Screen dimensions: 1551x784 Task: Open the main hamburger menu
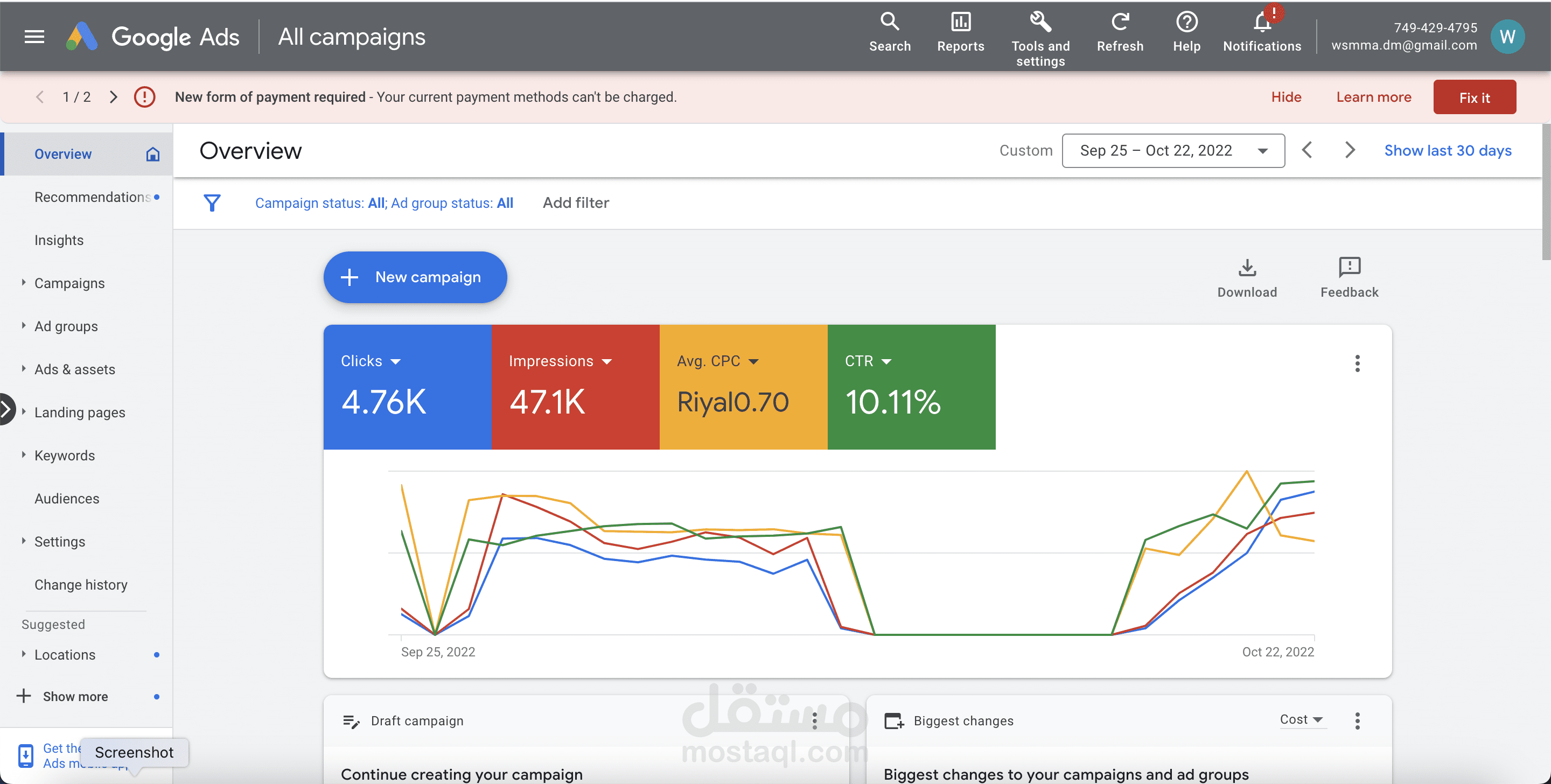coord(34,37)
